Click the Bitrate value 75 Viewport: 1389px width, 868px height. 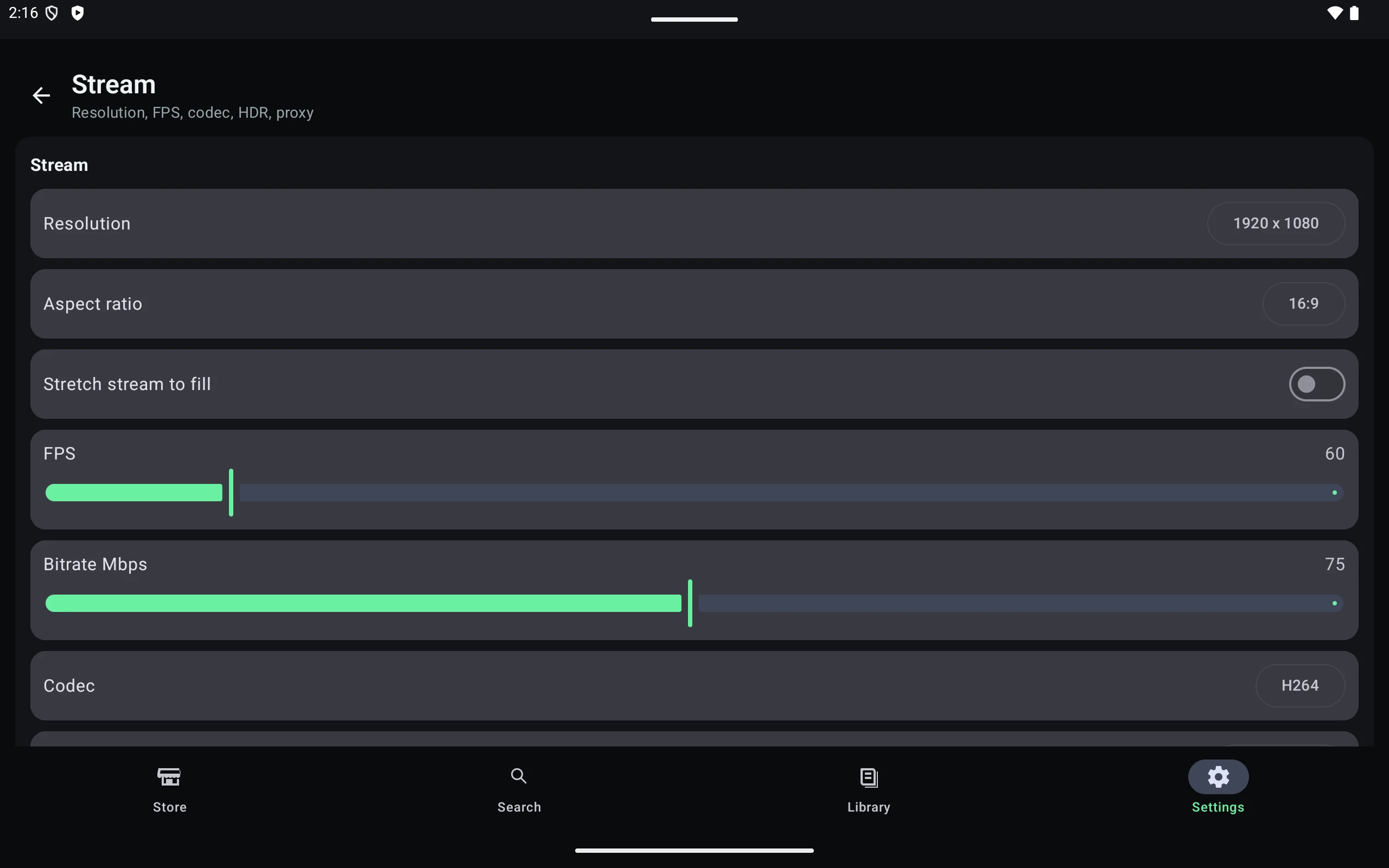pos(1335,564)
